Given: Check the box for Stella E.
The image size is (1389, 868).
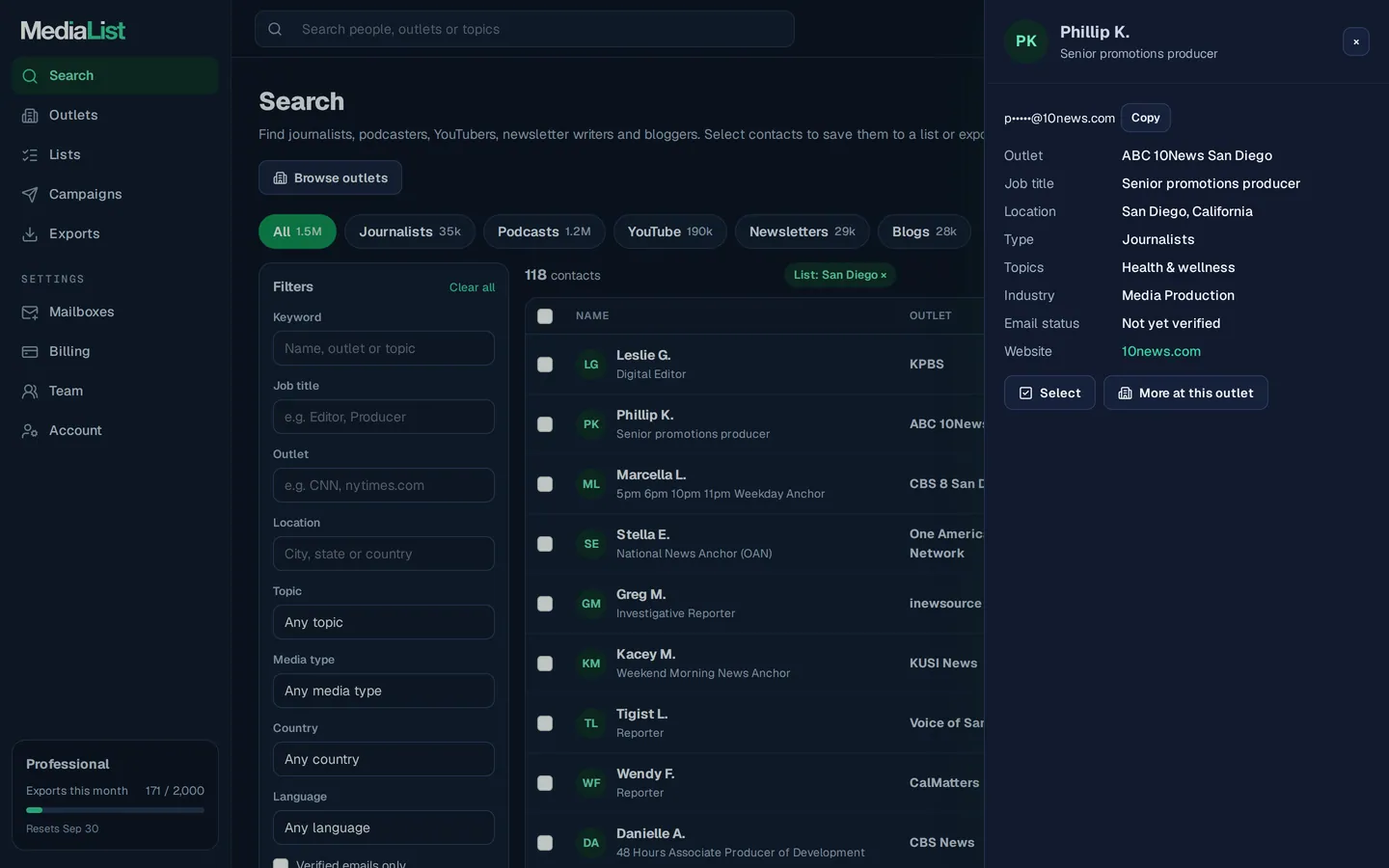Looking at the screenshot, I should (x=545, y=544).
